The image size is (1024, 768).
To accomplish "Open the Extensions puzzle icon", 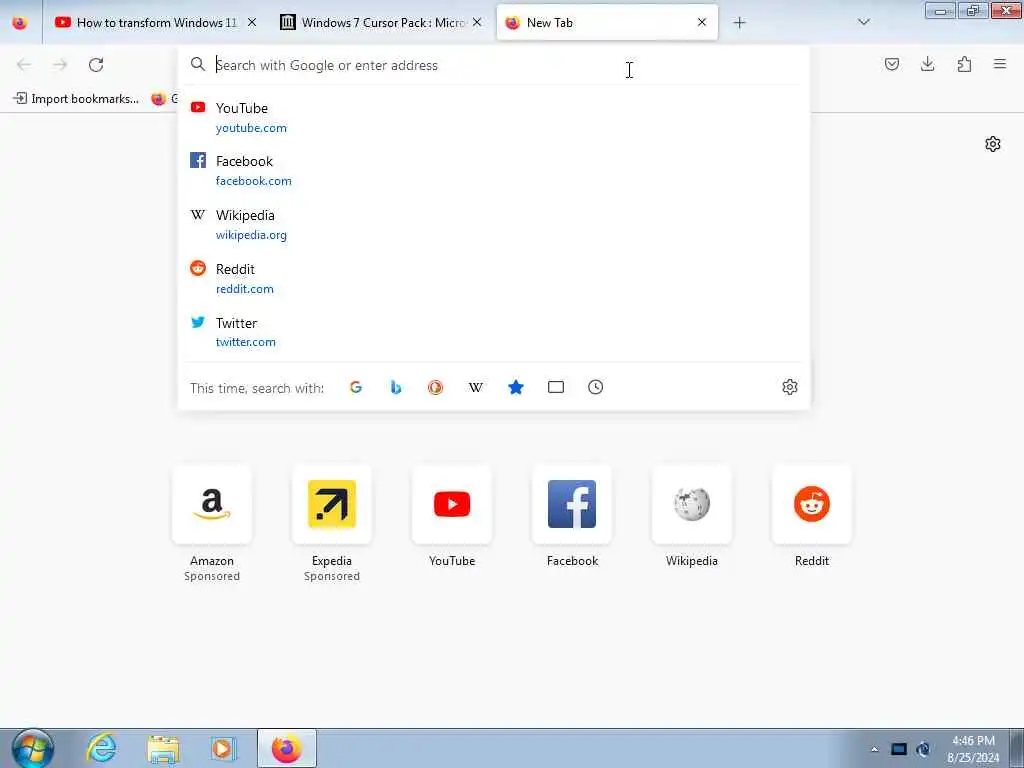I will tap(964, 64).
